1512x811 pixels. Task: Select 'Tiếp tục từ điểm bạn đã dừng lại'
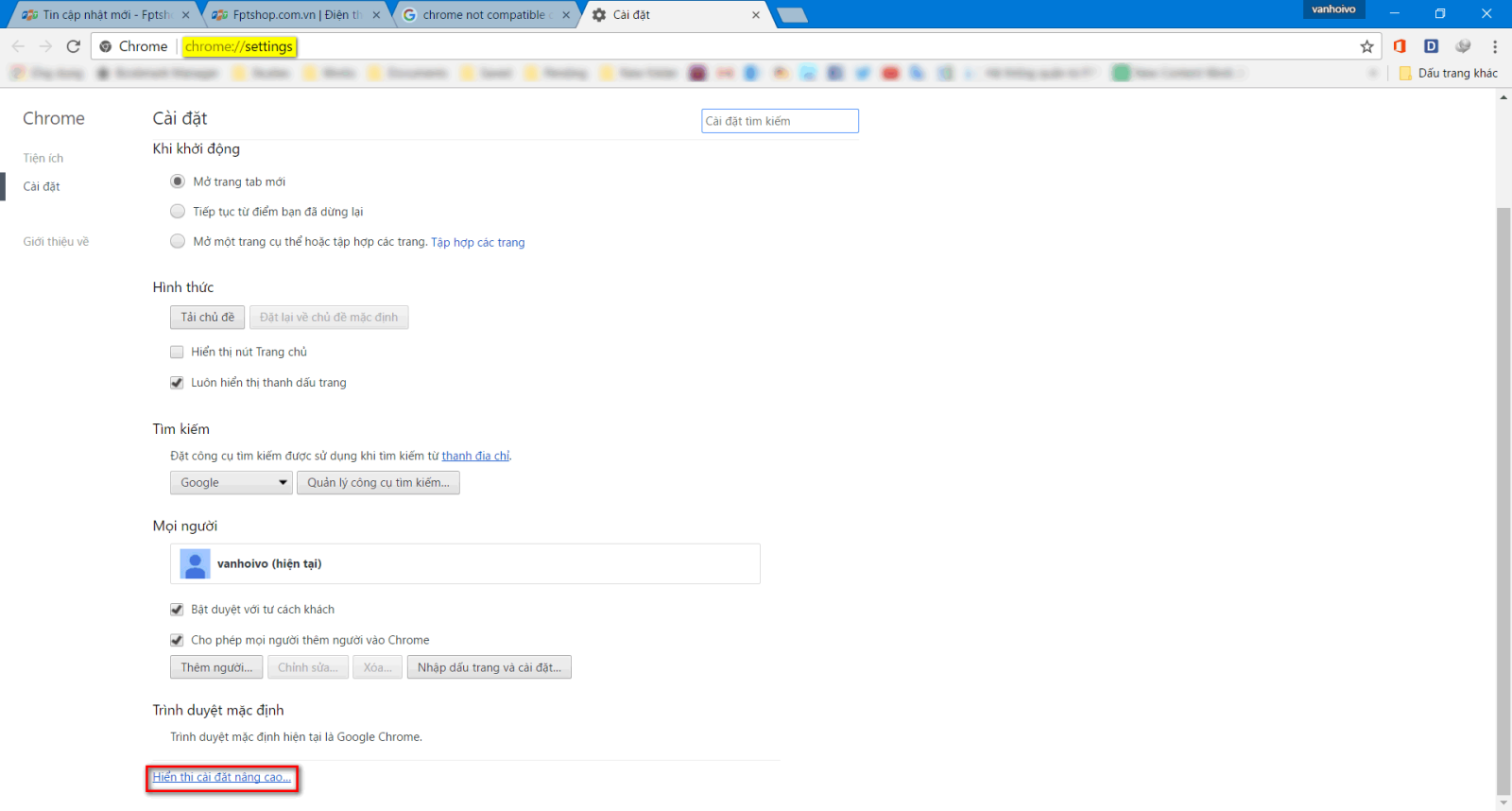point(178,212)
